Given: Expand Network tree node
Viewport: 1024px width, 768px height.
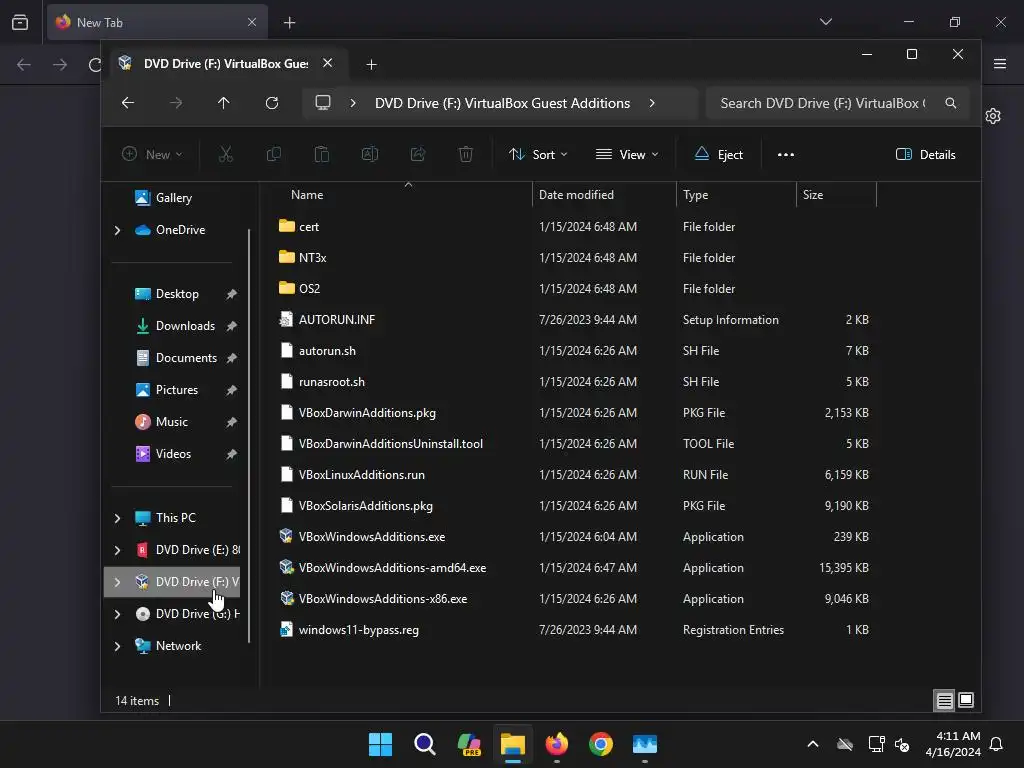Looking at the screenshot, I should [118, 646].
